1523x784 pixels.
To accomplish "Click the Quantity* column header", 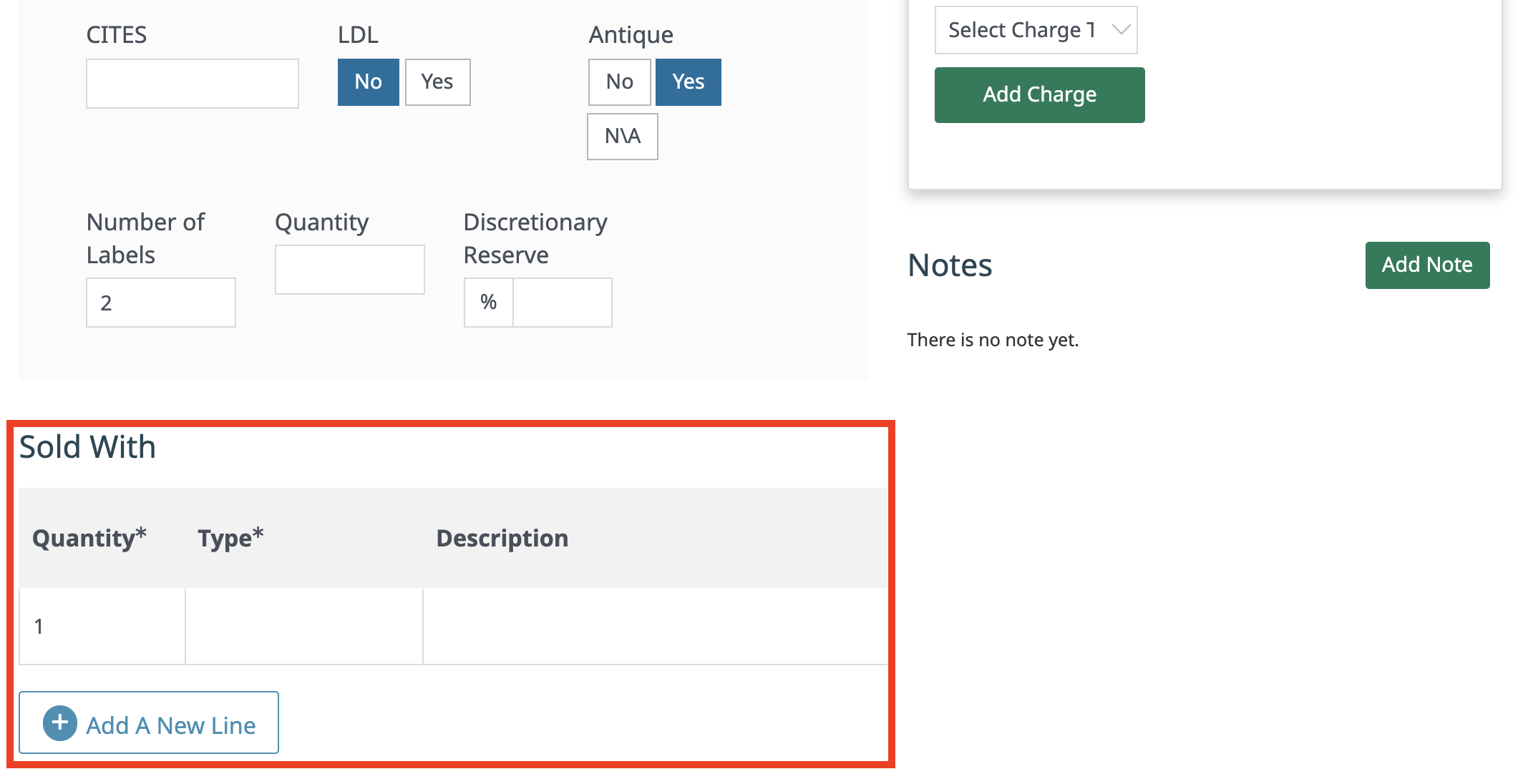I will [89, 538].
